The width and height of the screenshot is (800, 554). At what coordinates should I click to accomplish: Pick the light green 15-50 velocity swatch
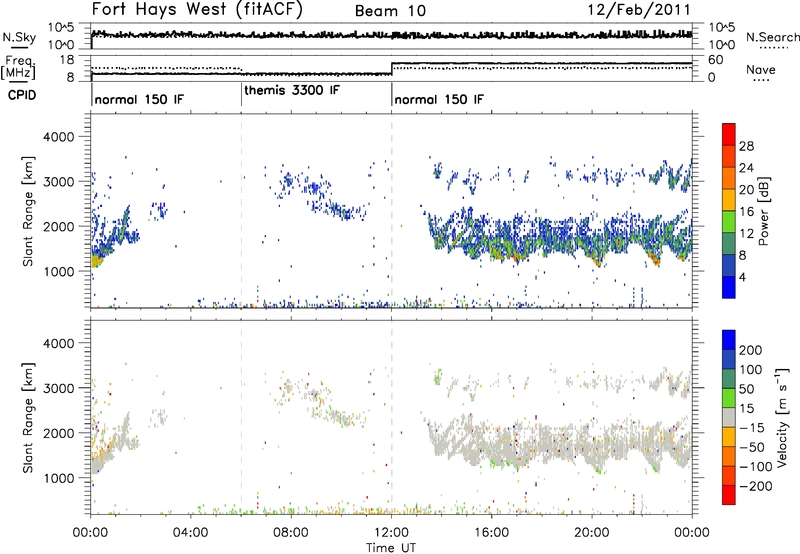(x=729, y=399)
